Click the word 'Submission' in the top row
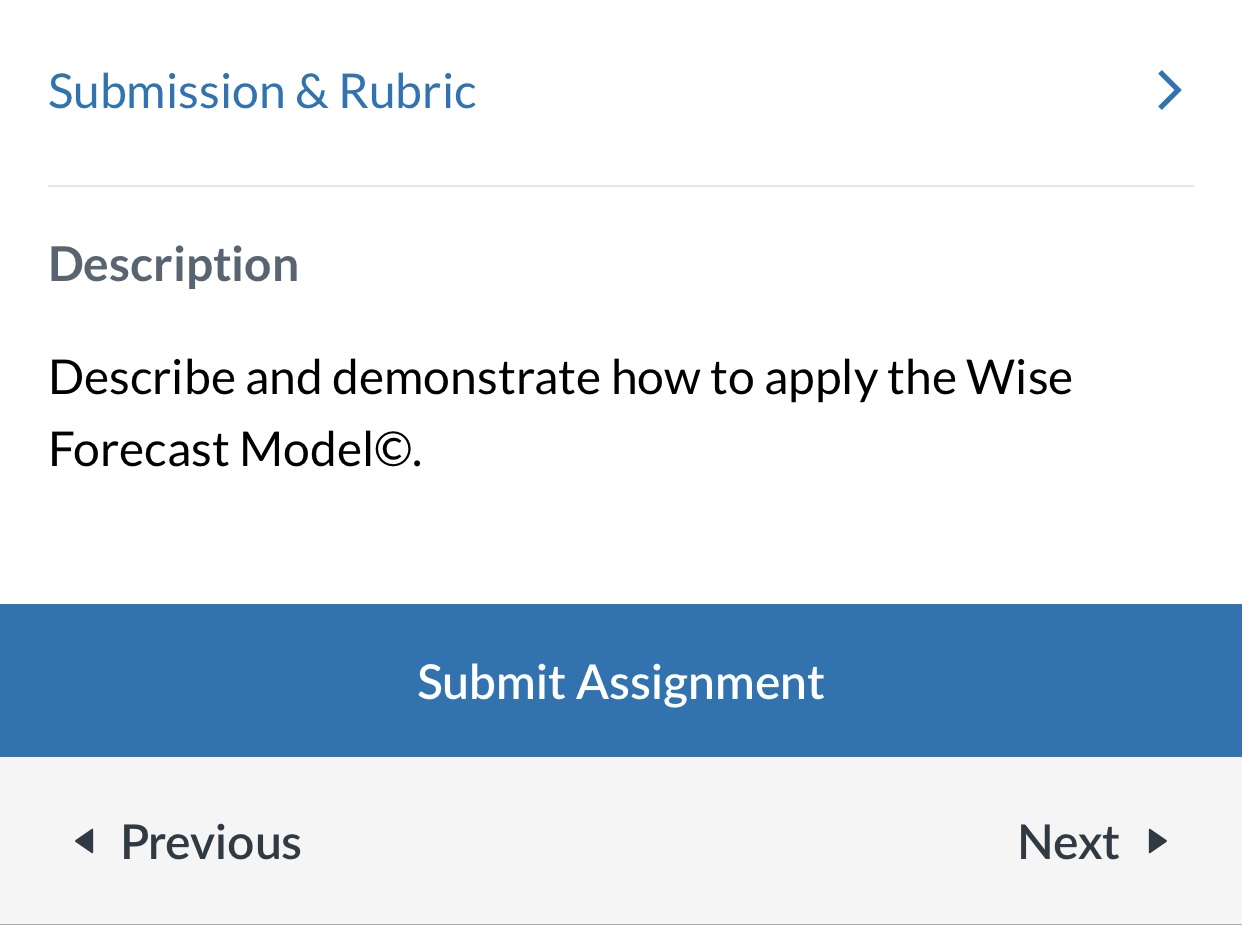 [x=165, y=92]
